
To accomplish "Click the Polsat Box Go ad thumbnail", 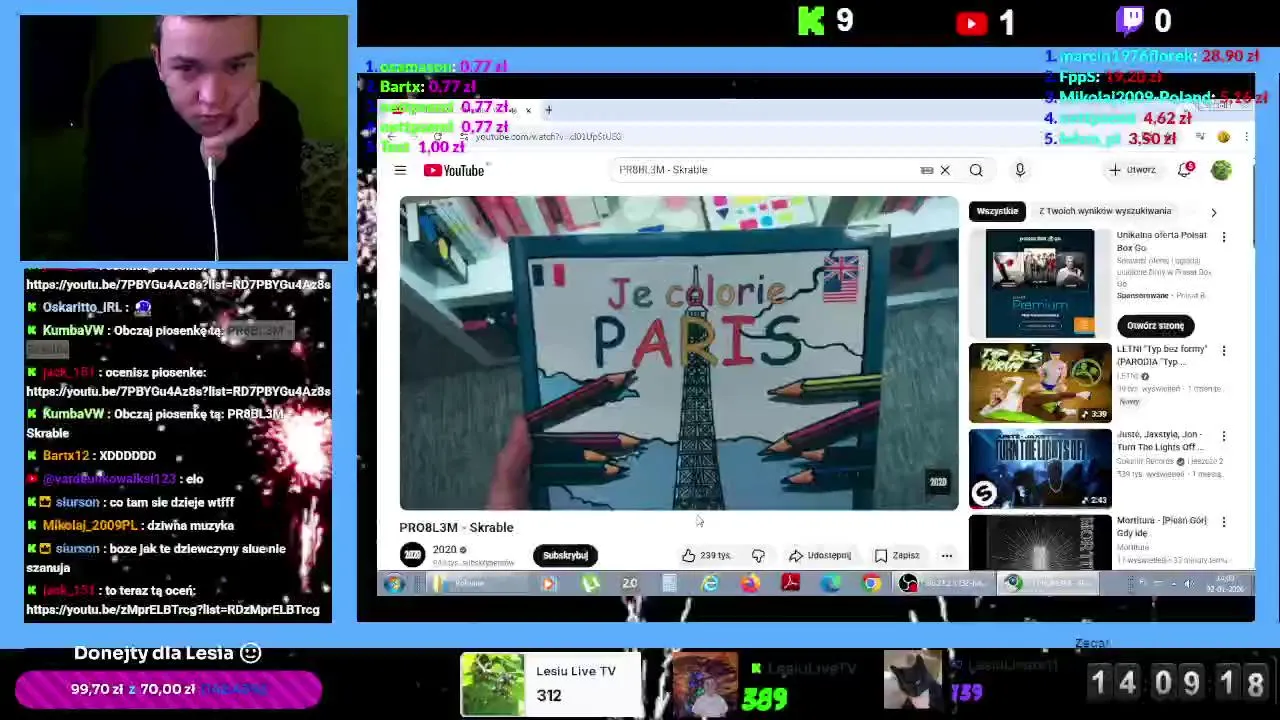I will pos(1040,284).
